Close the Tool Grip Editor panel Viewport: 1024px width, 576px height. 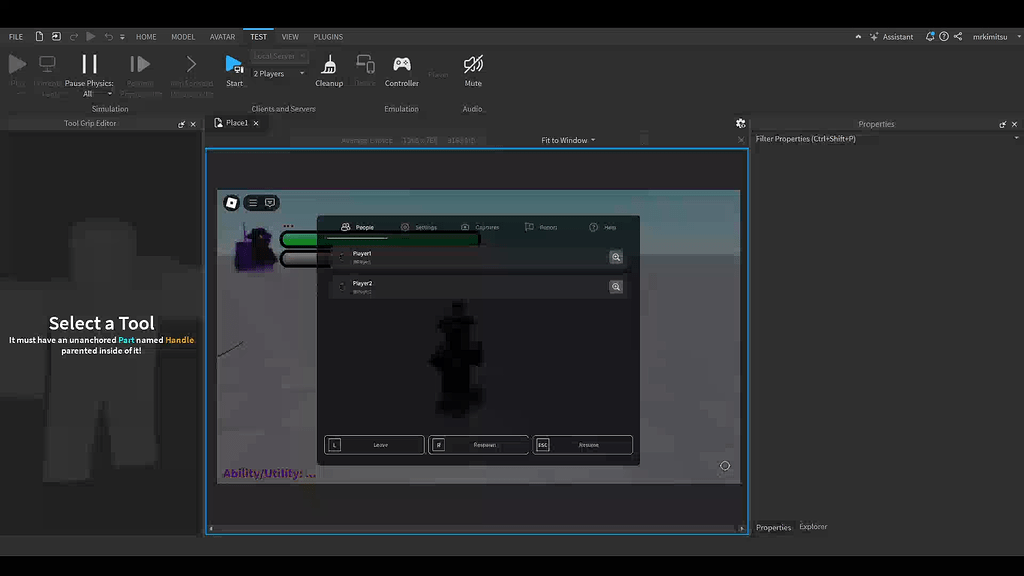(x=193, y=124)
